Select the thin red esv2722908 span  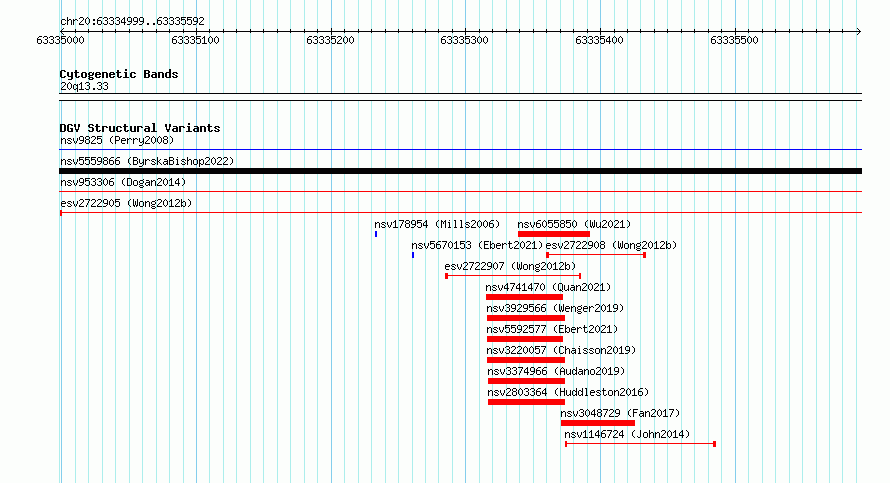pos(596,255)
